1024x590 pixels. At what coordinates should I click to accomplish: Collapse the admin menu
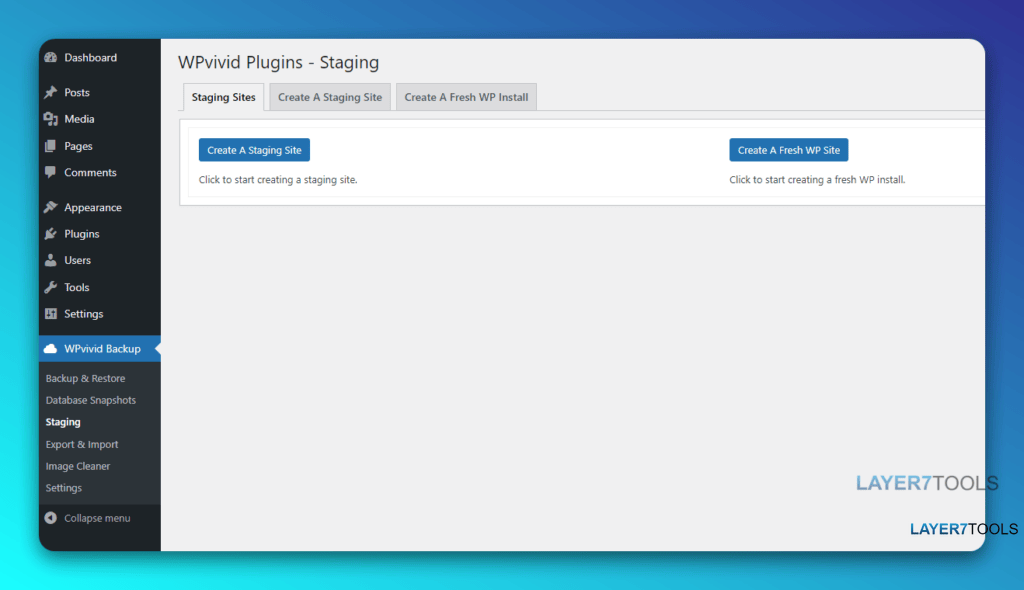(x=97, y=518)
